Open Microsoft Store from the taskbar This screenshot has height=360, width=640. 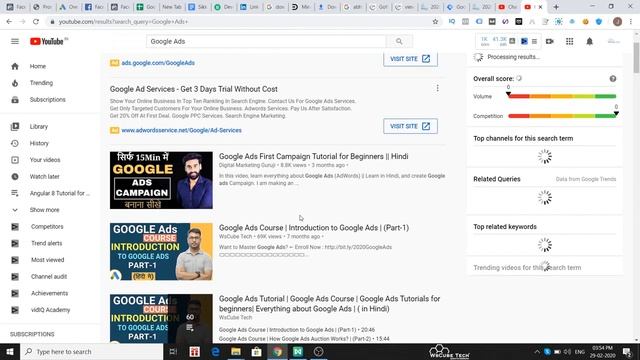click(x=256, y=351)
